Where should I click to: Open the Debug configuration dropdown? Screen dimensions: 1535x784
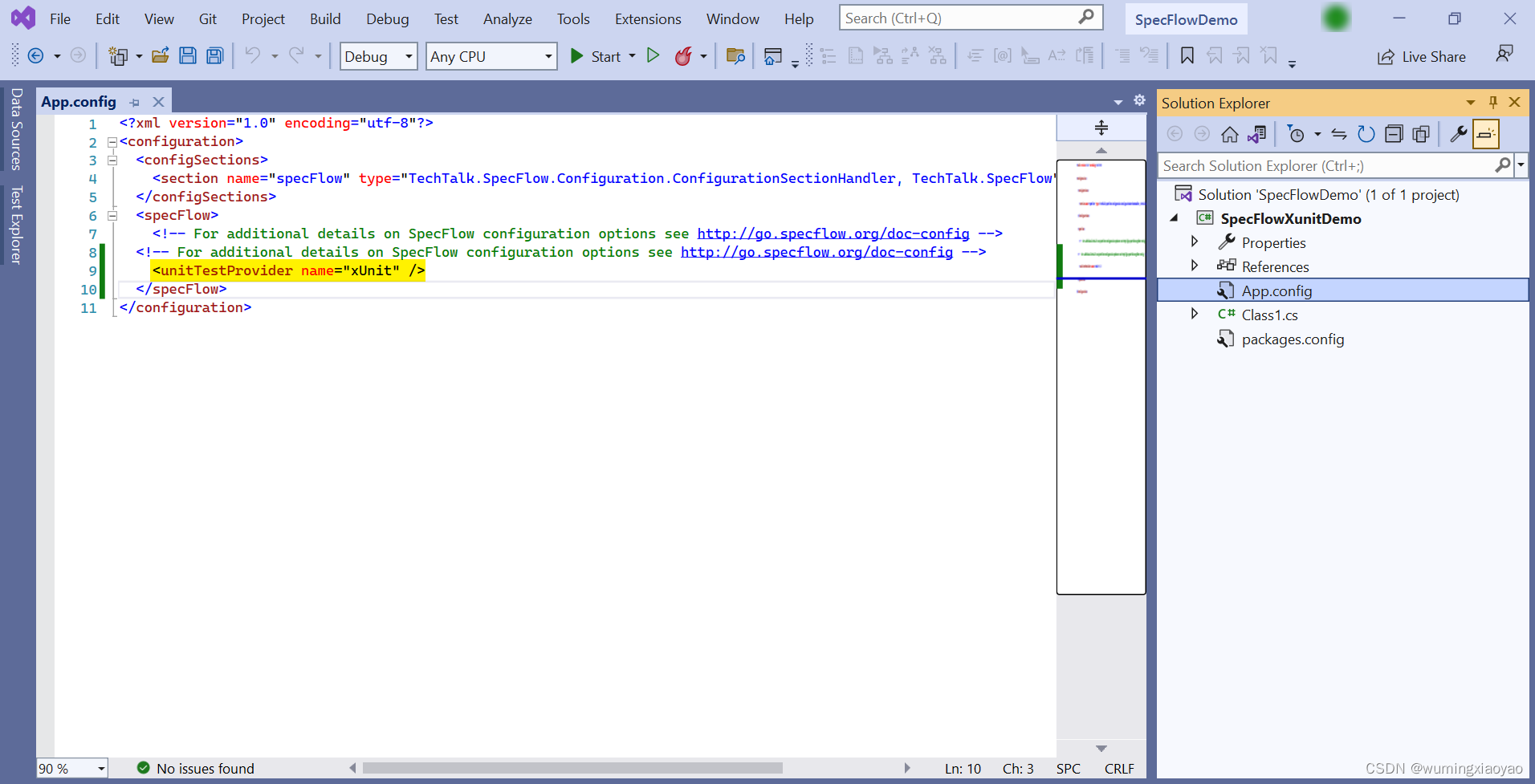click(409, 56)
